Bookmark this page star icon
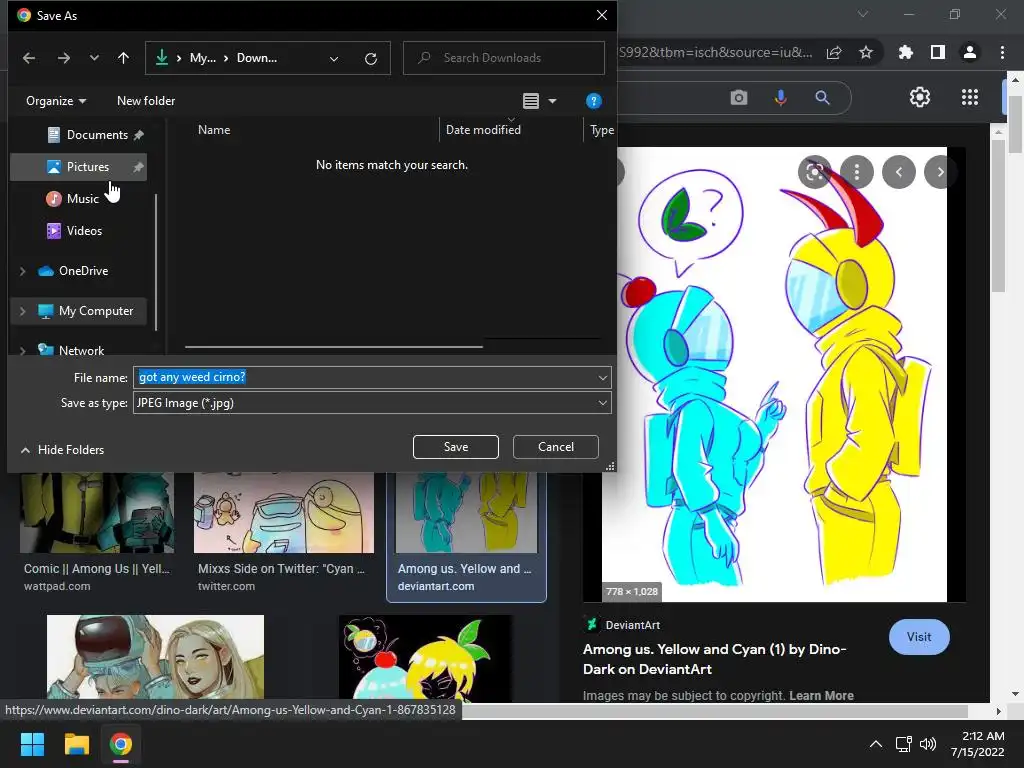The width and height of the screenshot is (1024, 768). click(x=866, y=52)
